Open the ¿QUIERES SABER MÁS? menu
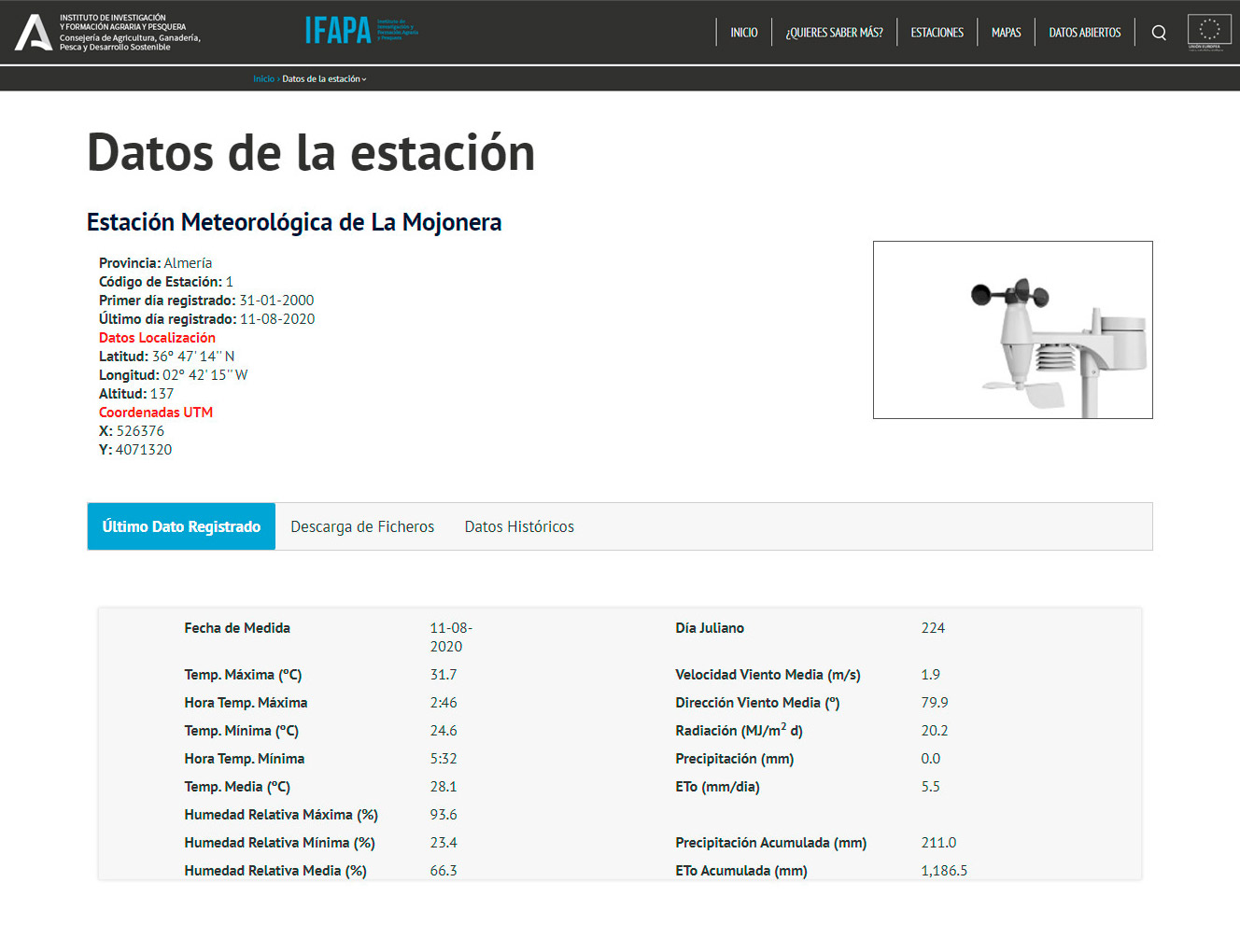 (x=834, y=33)
